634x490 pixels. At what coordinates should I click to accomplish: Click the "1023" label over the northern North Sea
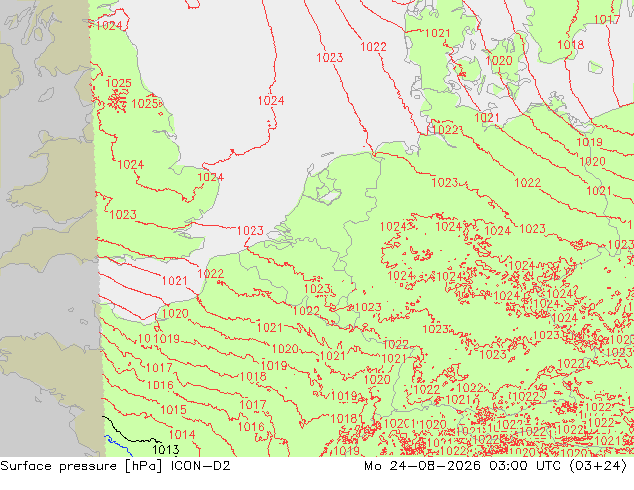click(x=330, y=57)
